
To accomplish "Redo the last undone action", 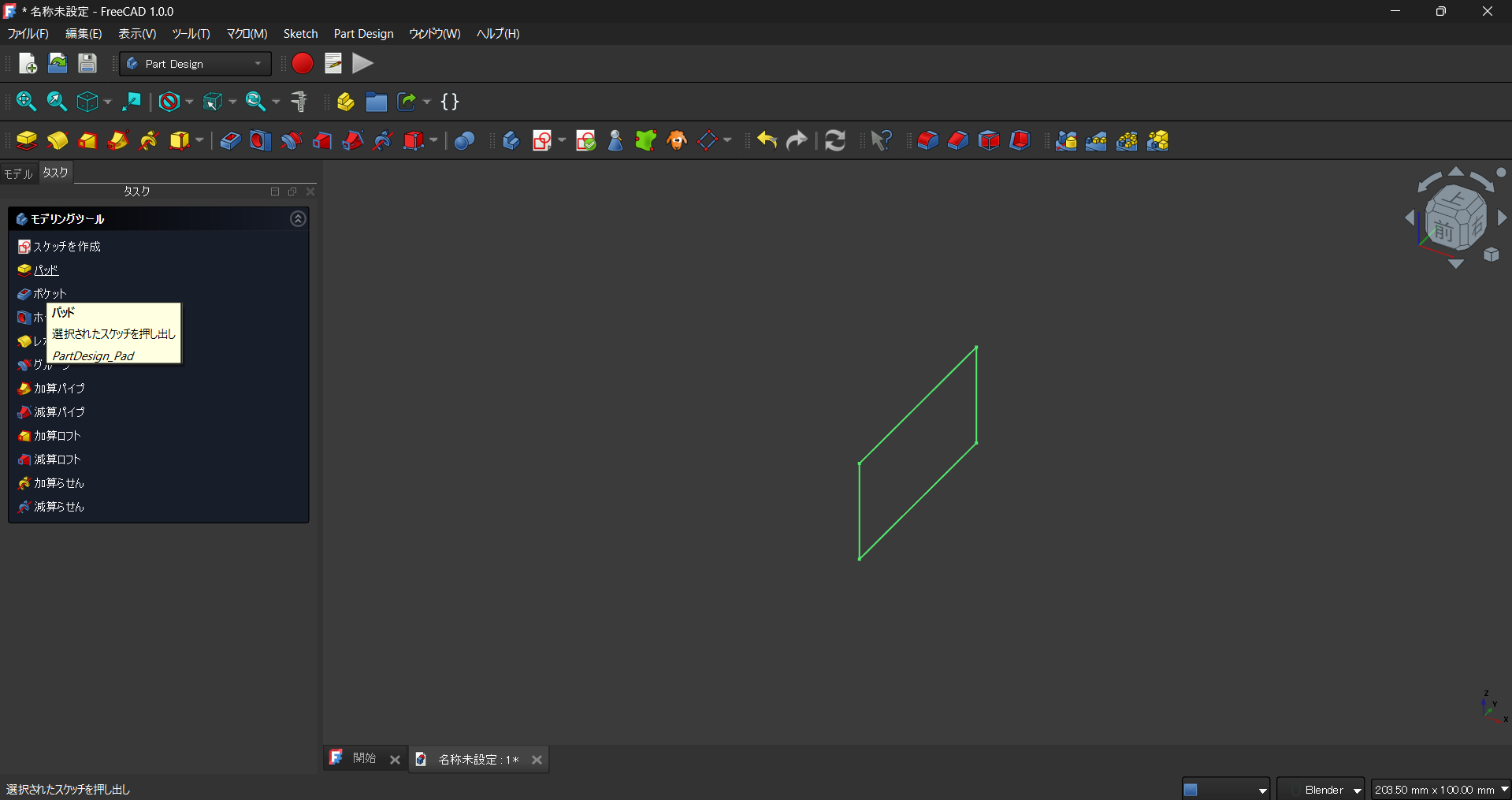I will [797, 140].
